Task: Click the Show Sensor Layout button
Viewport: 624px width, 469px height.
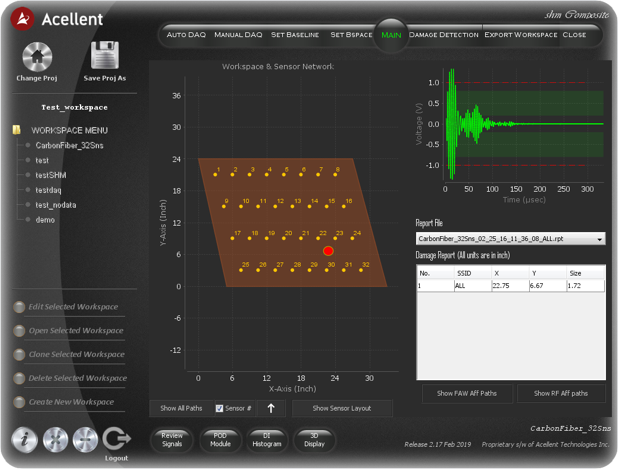Action: tap(342, 409)
